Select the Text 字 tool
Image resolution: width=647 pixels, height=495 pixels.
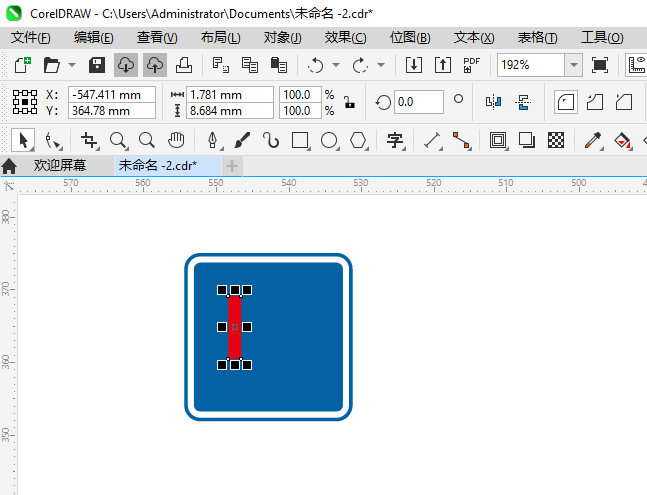[x=395, y=140]
